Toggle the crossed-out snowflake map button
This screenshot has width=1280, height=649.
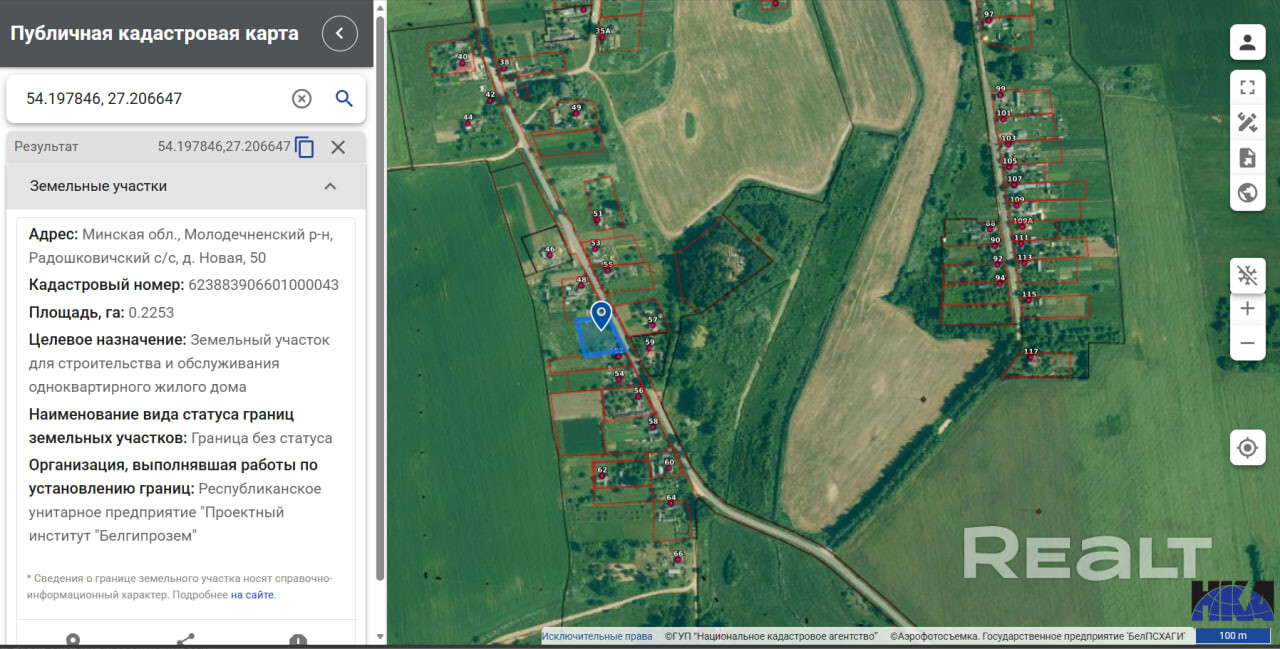[1247, 275]
